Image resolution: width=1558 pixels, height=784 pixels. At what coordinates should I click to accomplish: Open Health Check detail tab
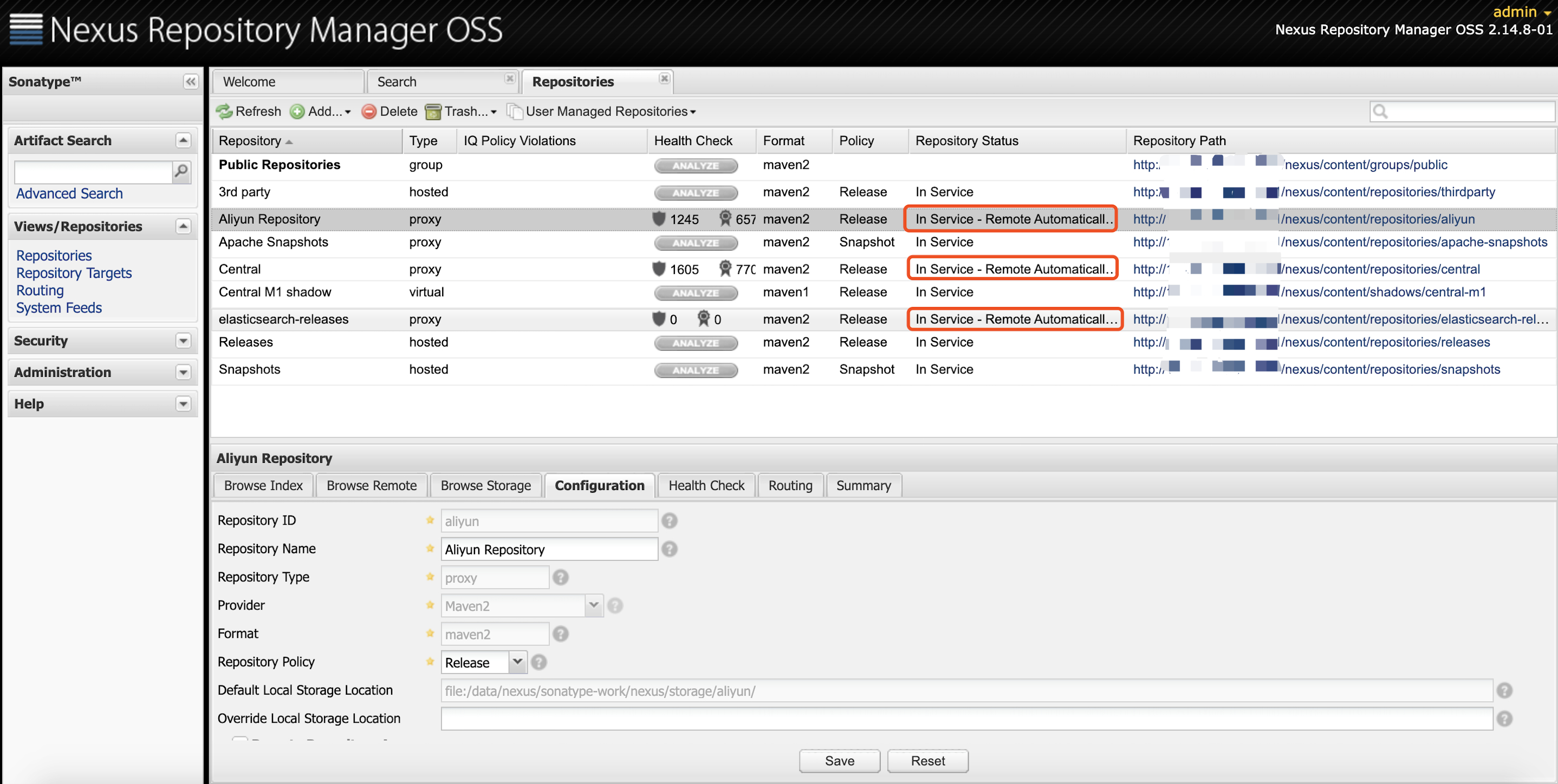pyautogui.click(x=706, y=485)
